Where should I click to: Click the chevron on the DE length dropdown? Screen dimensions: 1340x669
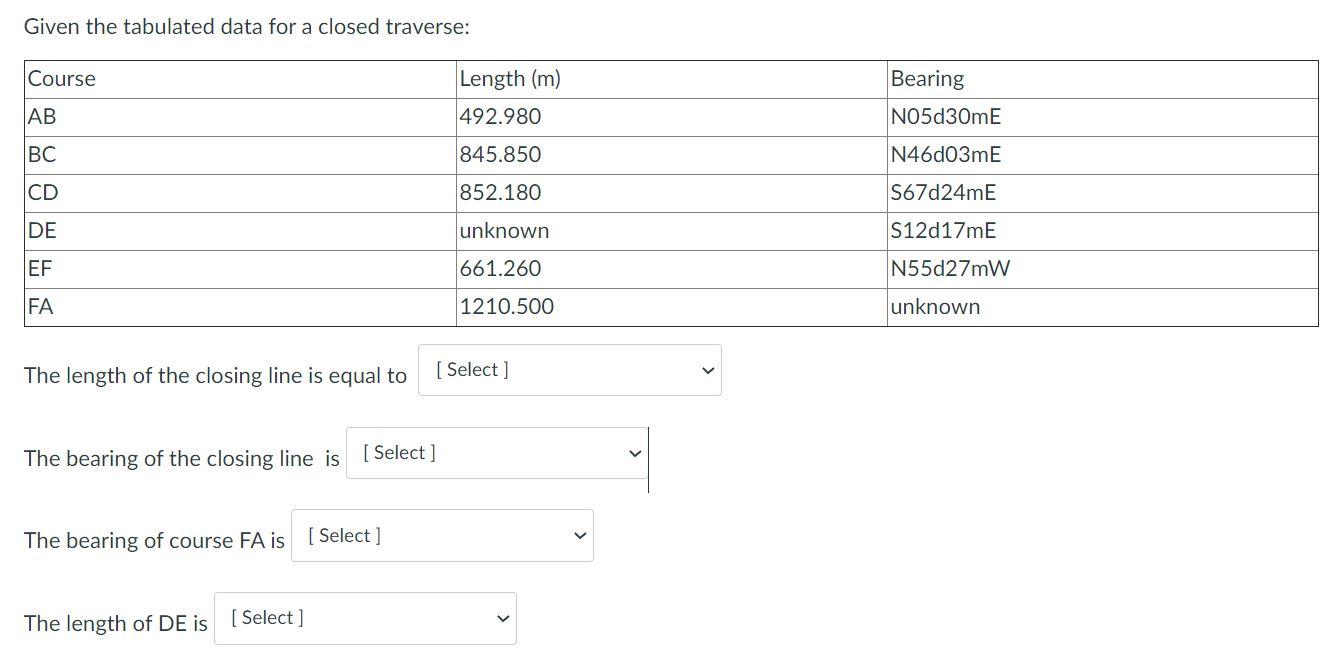501,618
